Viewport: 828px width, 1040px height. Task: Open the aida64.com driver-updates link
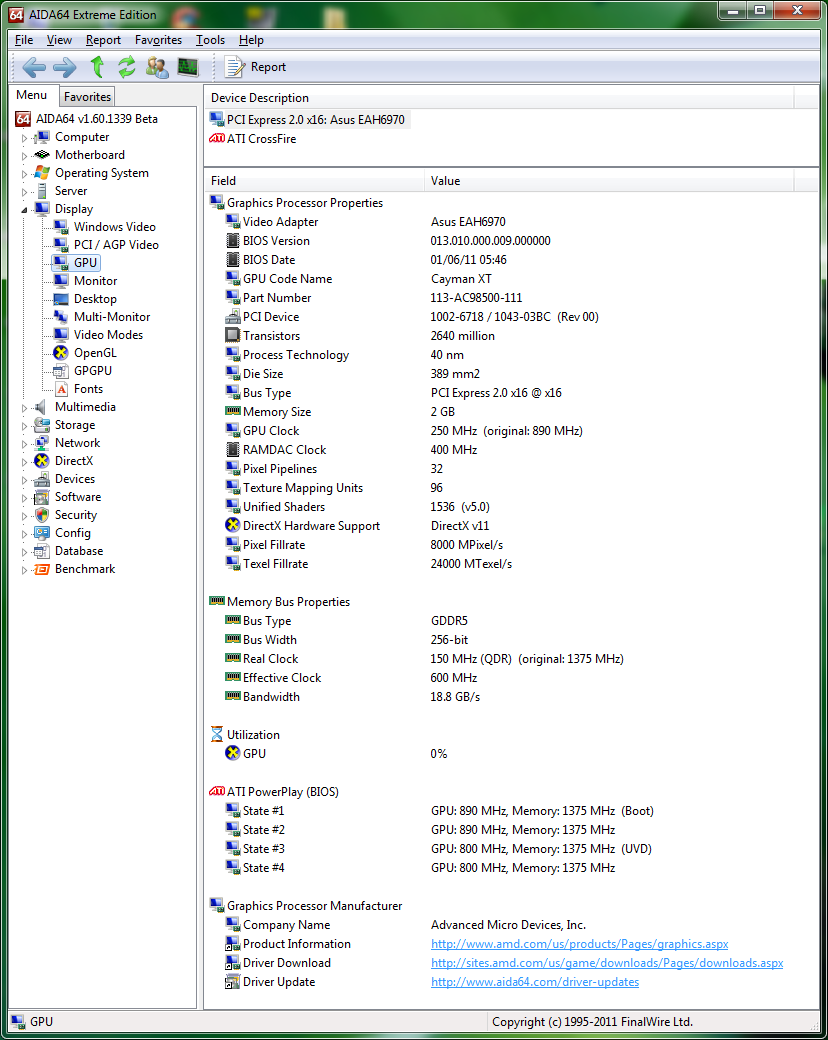(535, 982)
